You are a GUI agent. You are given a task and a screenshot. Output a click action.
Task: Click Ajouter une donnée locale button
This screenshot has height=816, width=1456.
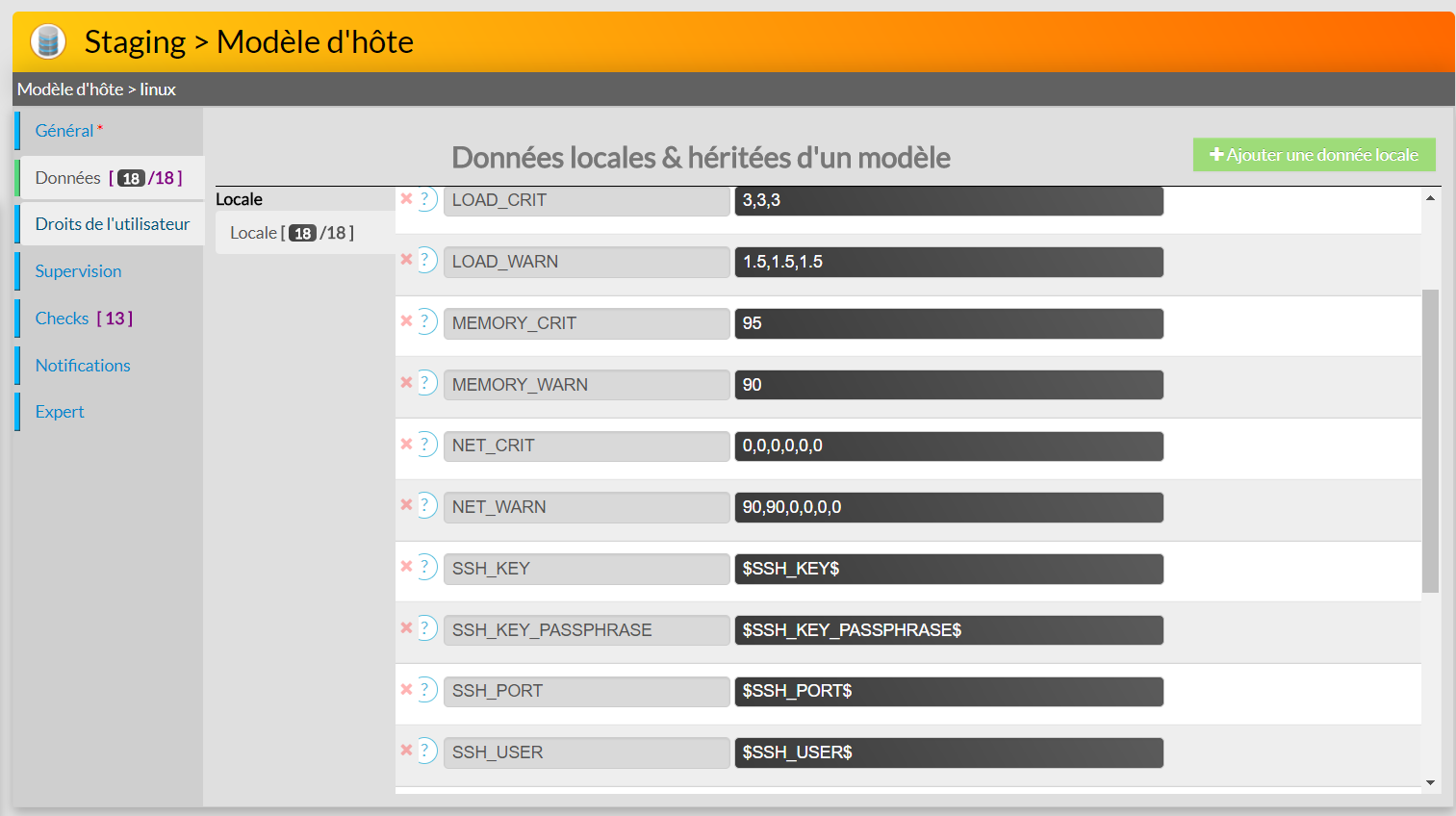pos(1314,155)
